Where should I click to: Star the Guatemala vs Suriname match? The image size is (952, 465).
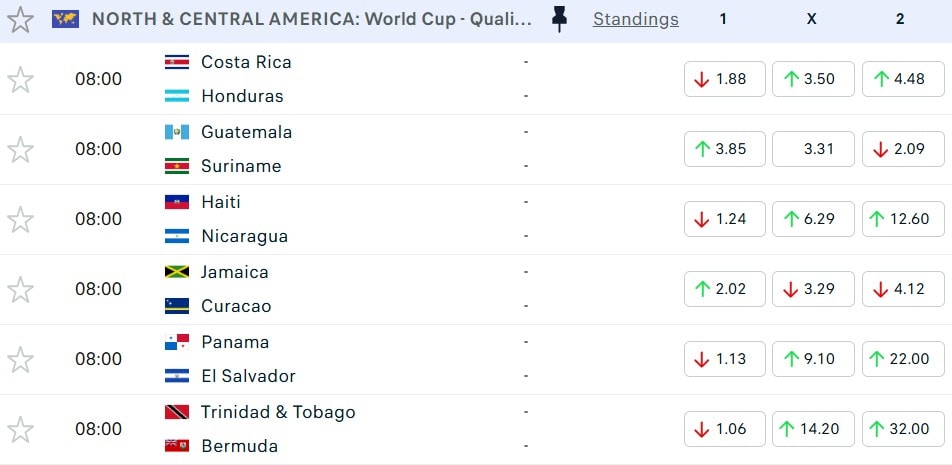click(x=21, y=149)
